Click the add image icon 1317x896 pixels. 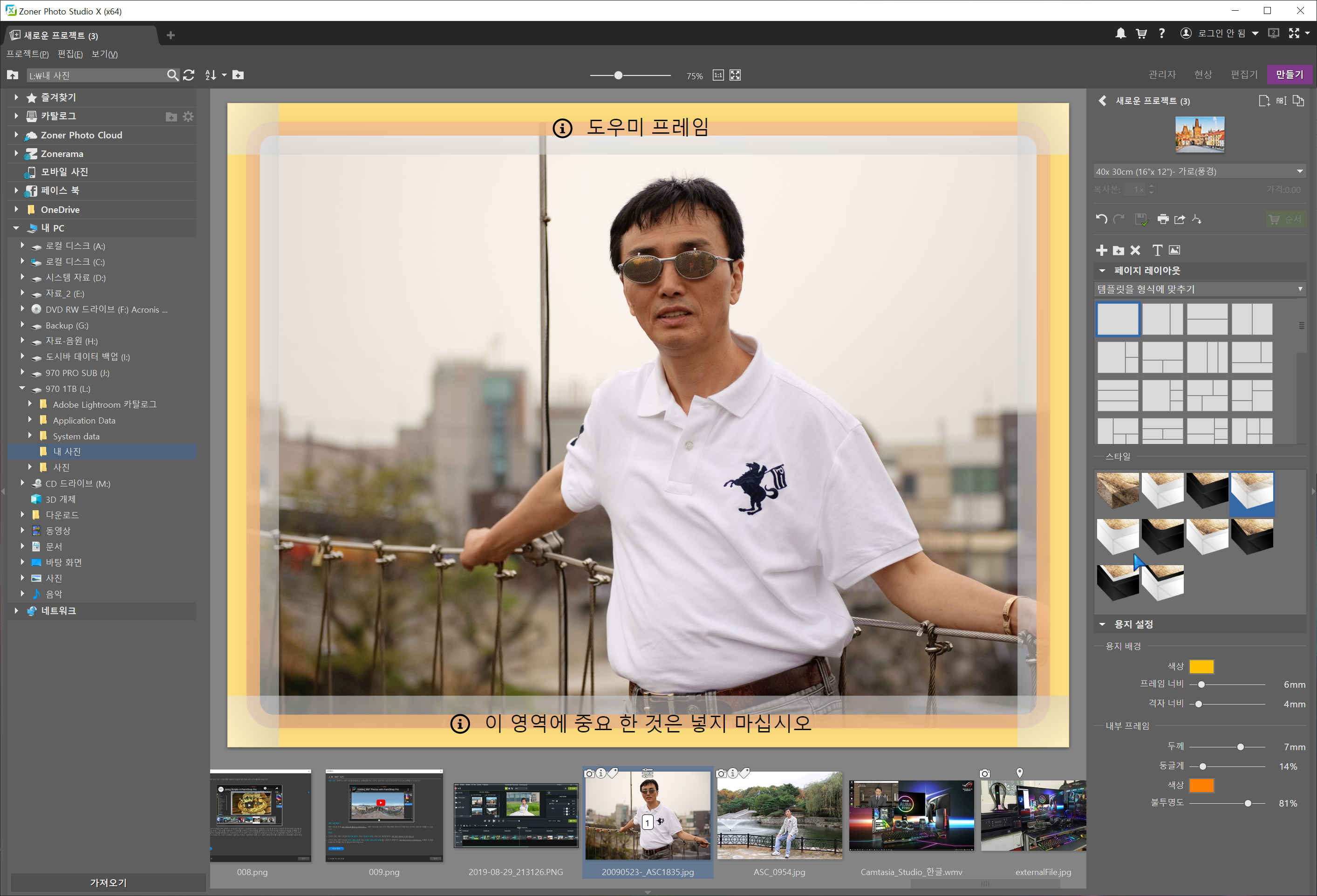[1174, 250]
